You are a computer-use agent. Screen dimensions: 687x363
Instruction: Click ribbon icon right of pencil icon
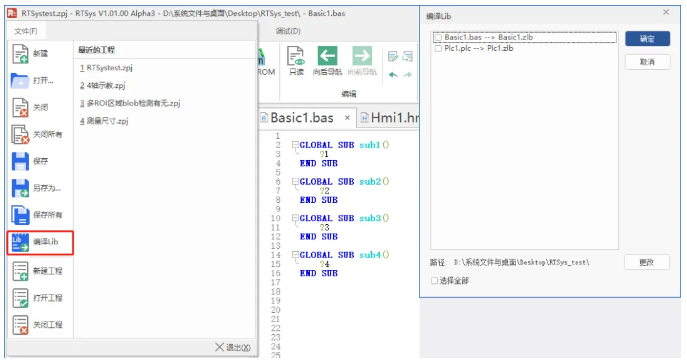click(x=407, y=56)
